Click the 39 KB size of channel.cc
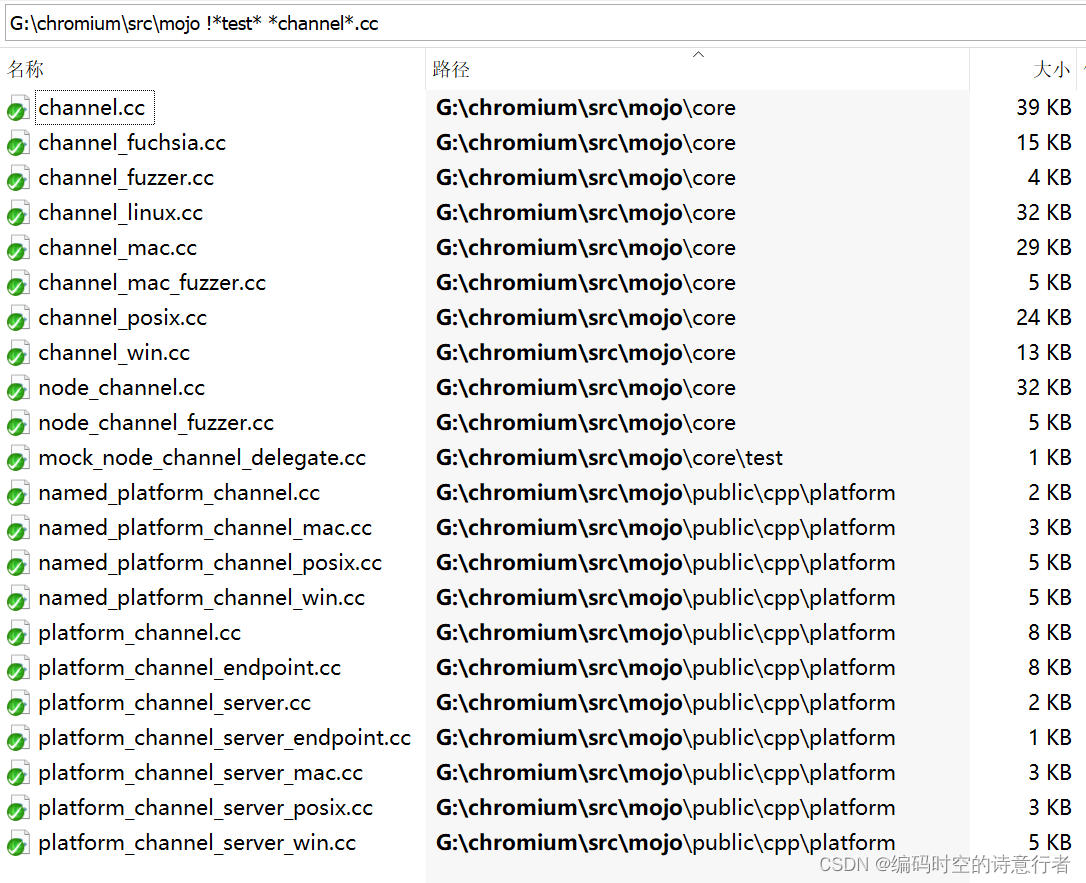This screenshot has height=883, width=1086. pyautogui.click(x=1044, y=107)
